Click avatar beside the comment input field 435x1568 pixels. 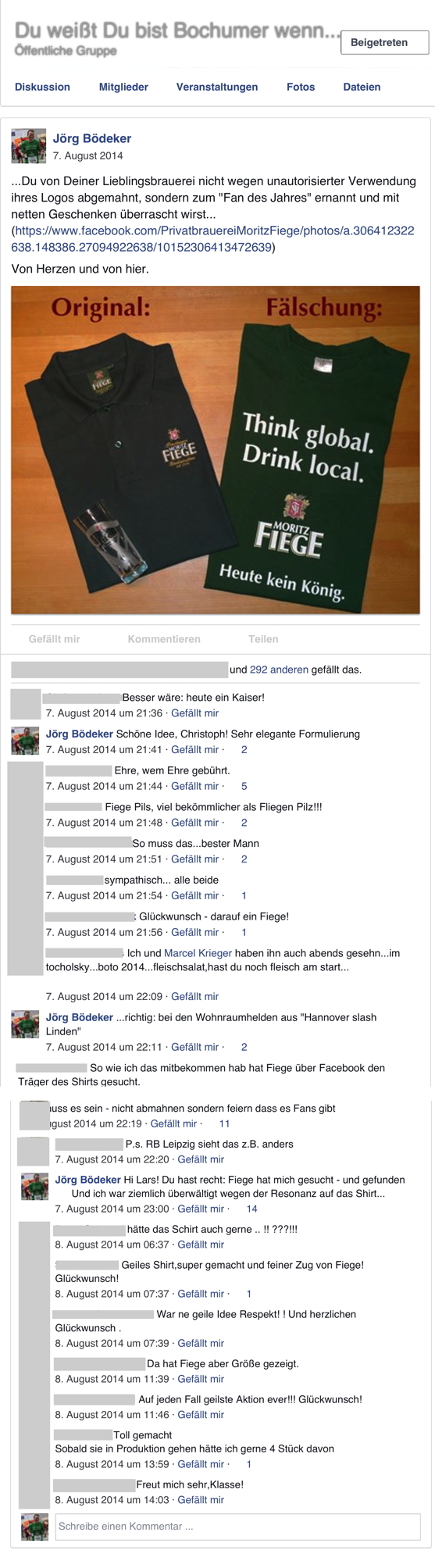pos(34,1527)
